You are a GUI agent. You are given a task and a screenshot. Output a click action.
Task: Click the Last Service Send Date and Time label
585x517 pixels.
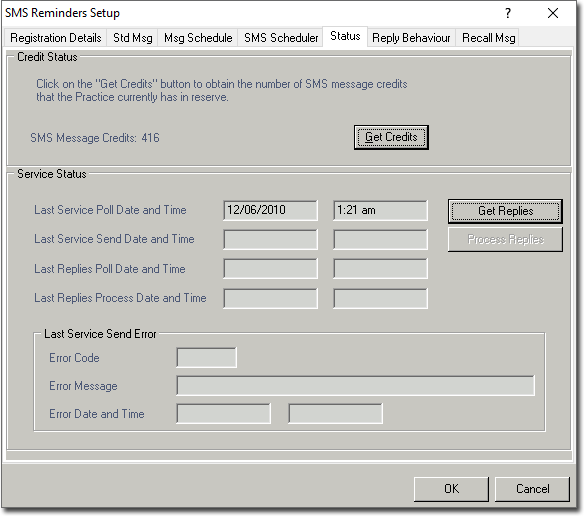click(x=114, y=239)
